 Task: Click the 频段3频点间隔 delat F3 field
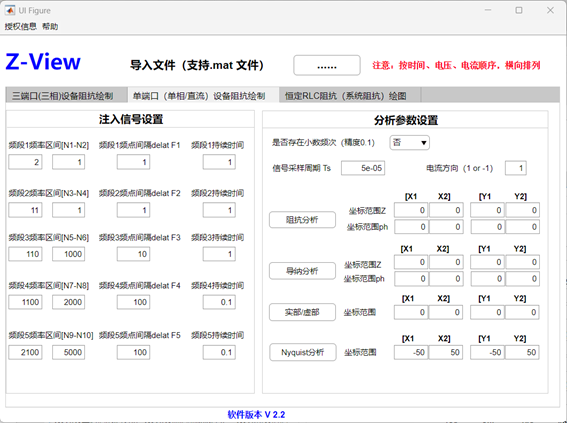click(x=133, y=254)
